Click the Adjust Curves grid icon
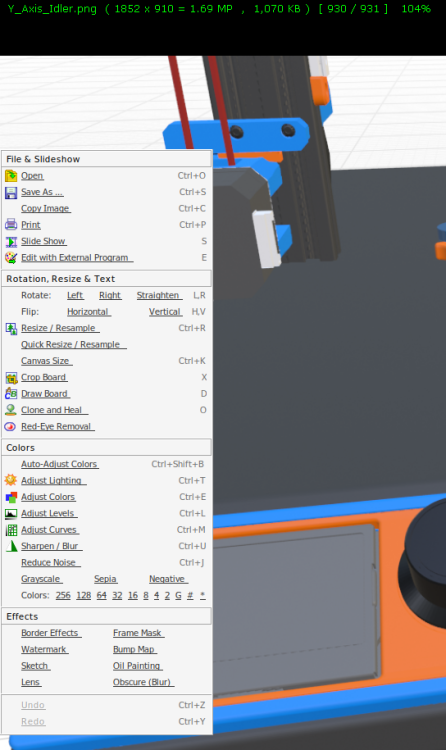Viewport: 446px width, 750px height. pos(11,529)
